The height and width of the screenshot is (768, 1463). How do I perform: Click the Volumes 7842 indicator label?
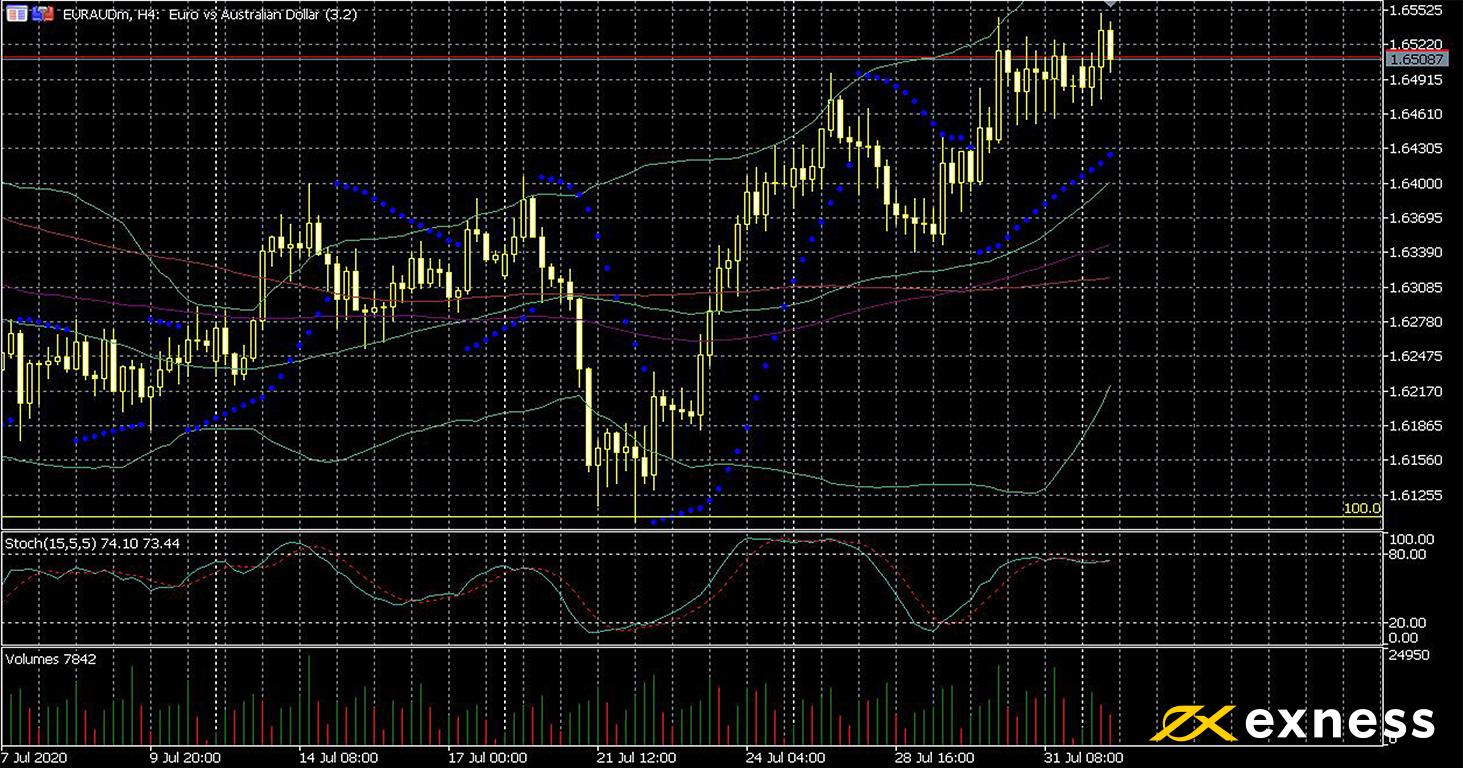pyautogui.click(x=51, y=659)
